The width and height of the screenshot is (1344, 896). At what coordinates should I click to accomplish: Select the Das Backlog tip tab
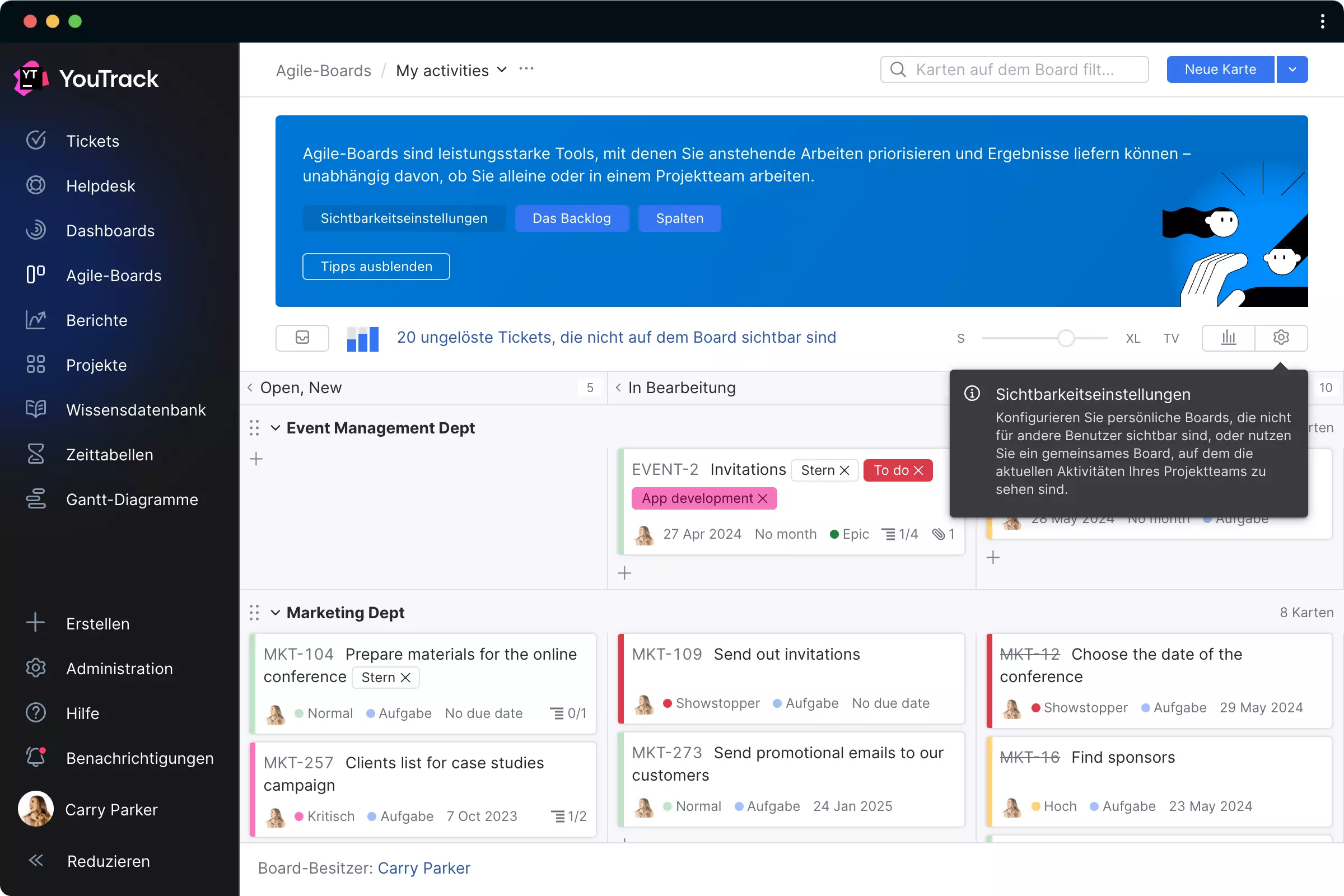(571, 218)
